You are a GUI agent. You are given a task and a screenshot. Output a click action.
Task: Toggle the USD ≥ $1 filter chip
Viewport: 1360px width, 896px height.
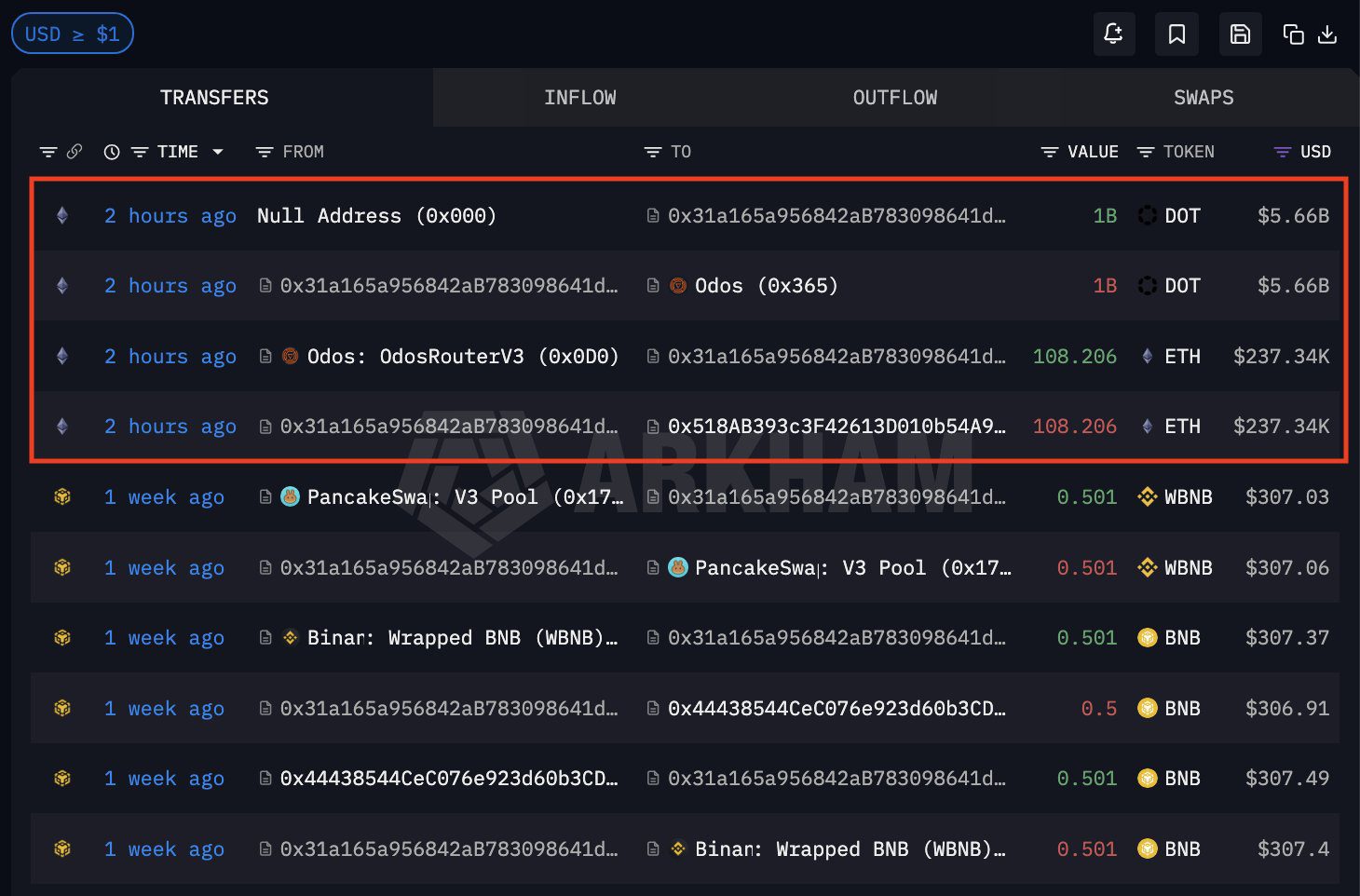[73, 34]
